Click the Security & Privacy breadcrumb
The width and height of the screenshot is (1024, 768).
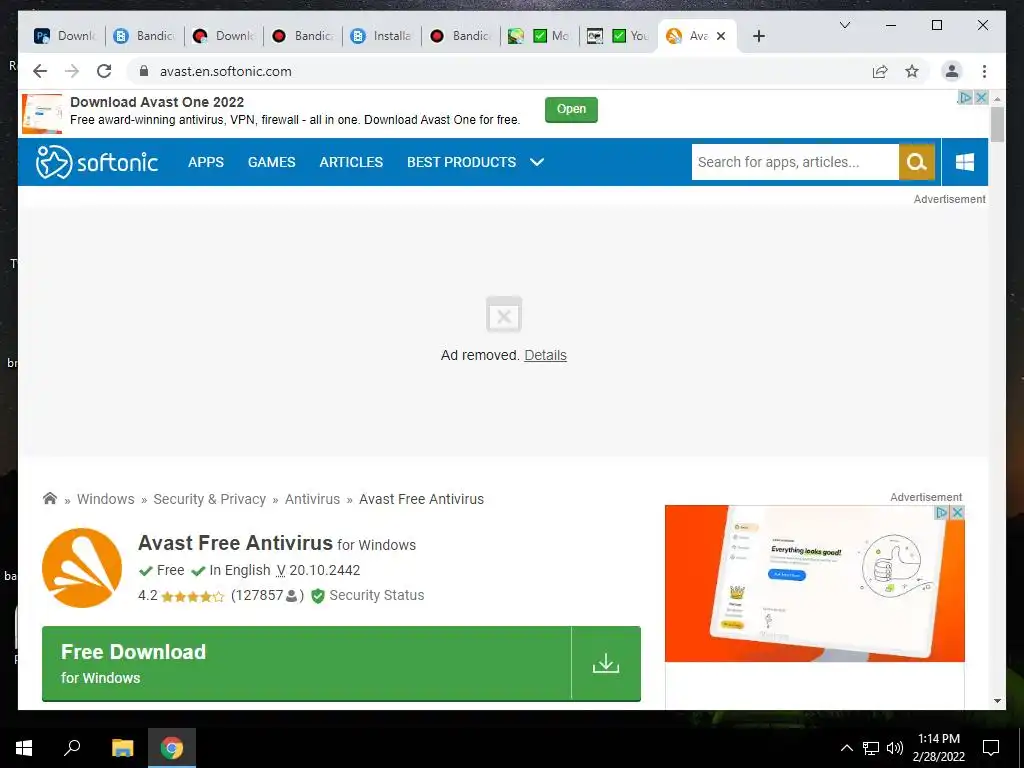click(x=209, y=499)
